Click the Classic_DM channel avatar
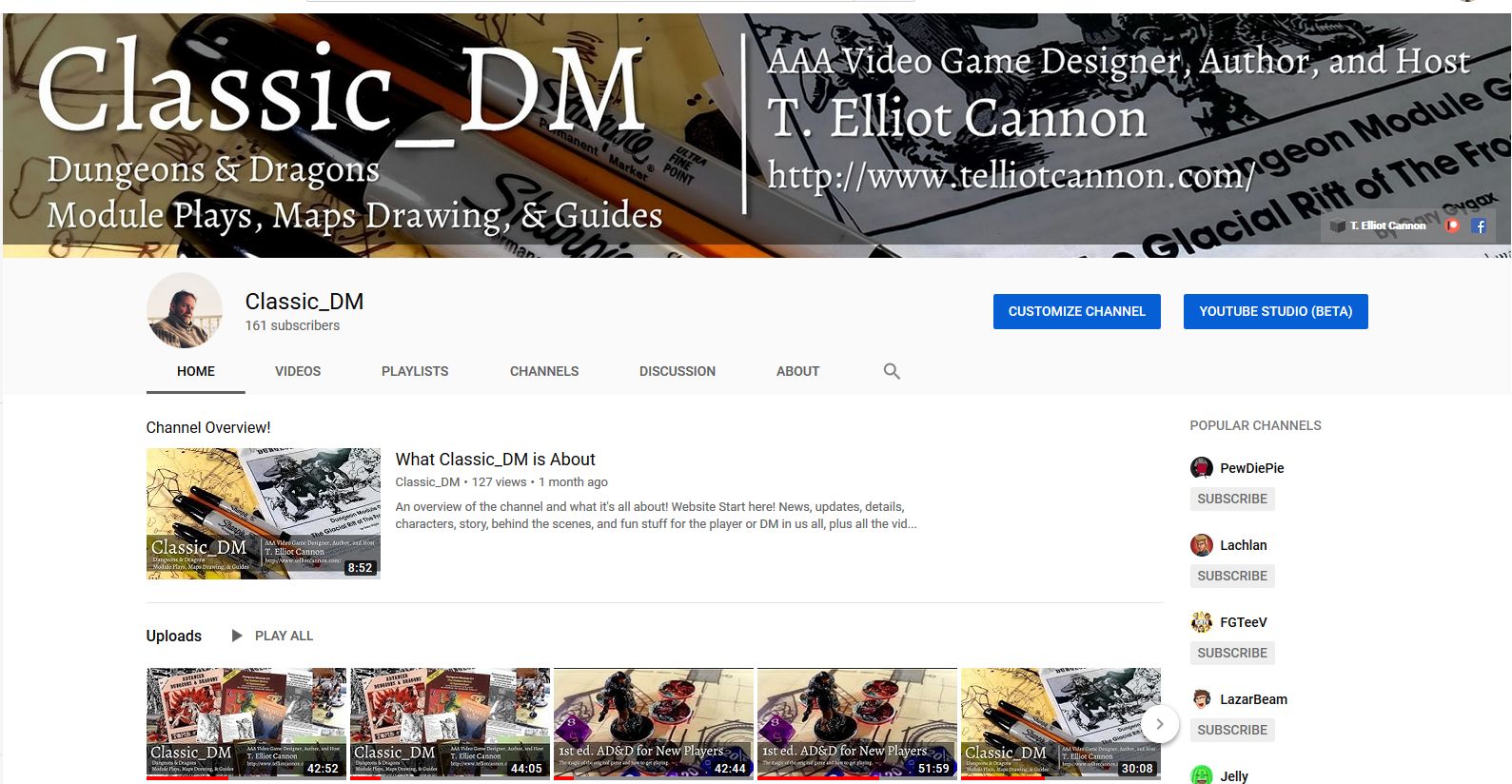The height and width of the screenshot is (784, 1512). pyautogui.click(x=185, y=310)
